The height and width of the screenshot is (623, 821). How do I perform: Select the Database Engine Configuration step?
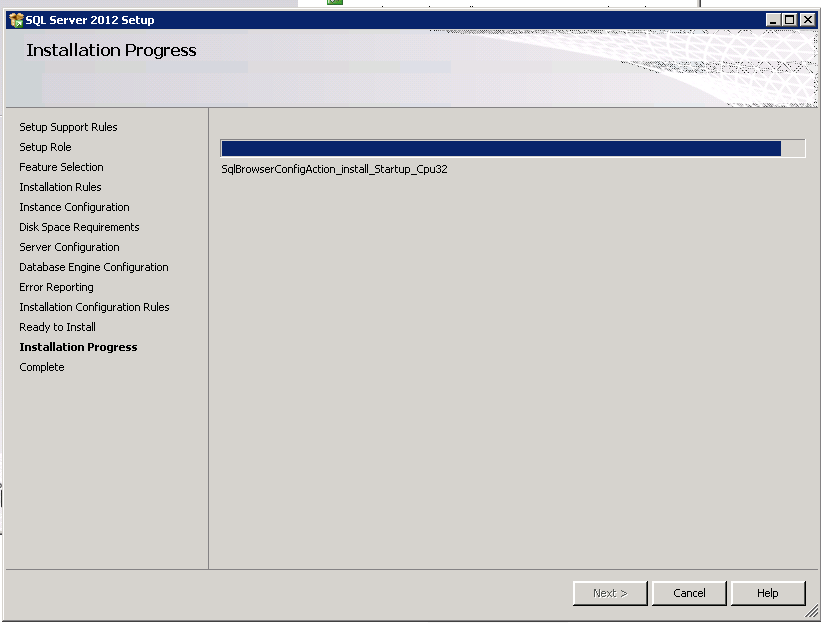94,267
